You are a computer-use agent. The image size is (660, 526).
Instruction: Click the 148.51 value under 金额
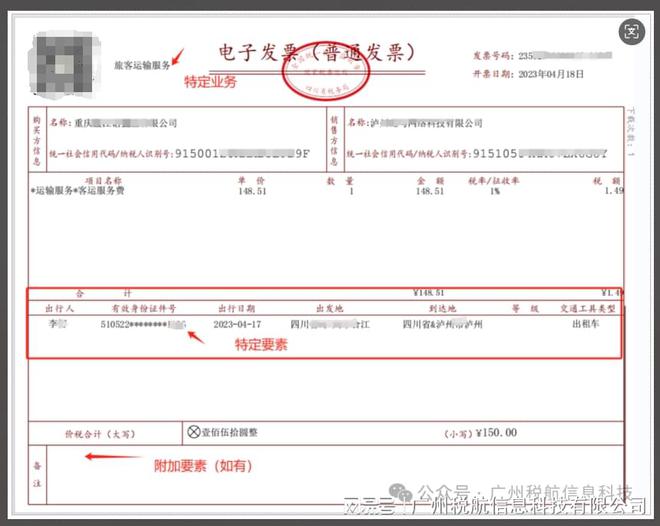(x=430, y=191)
